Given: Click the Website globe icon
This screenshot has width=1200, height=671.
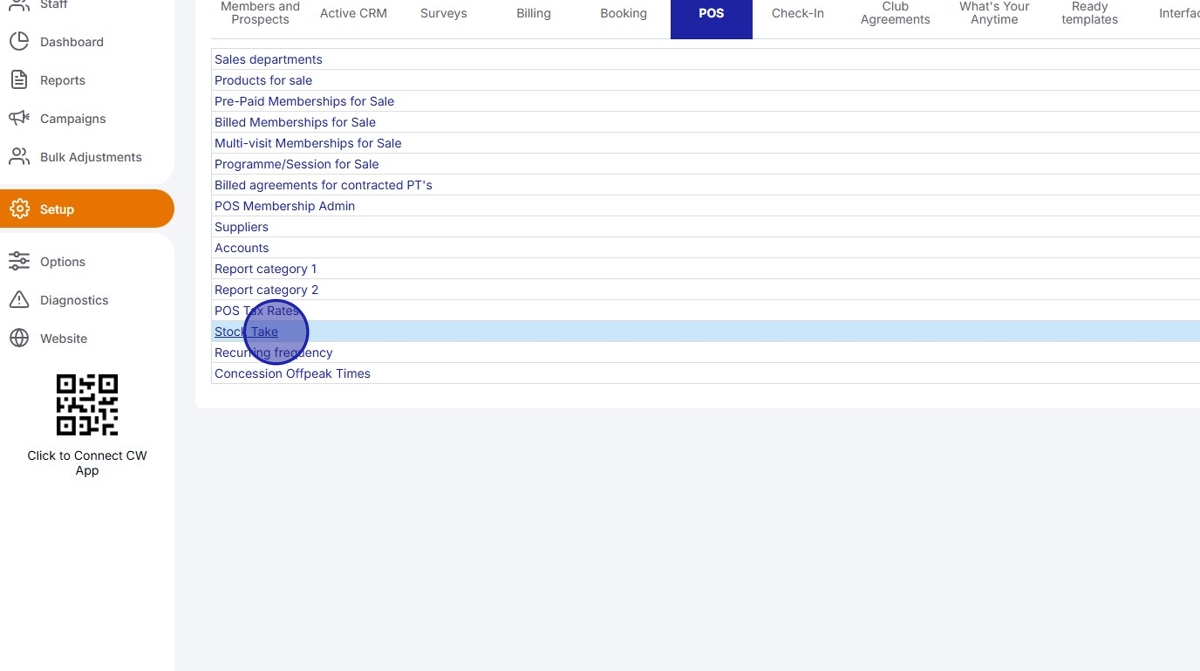Looking at the screenshot, I should pyautogui.click(x=19, y=338).
